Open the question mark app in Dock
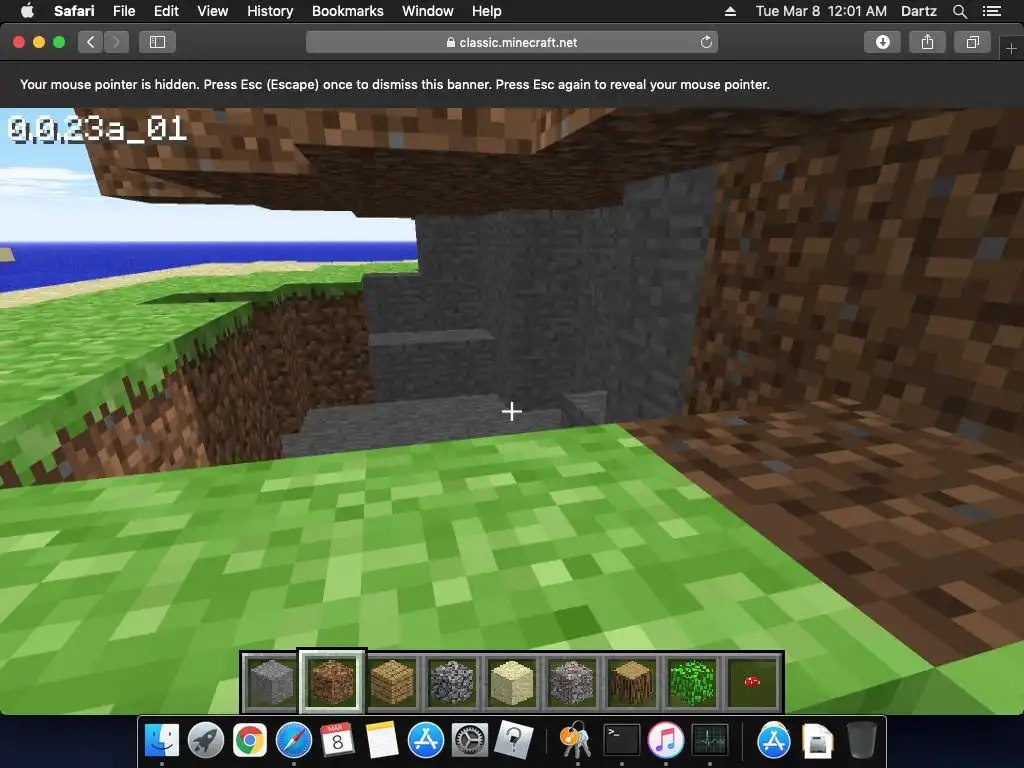Viewport: 1024px width, 768px height. pyautogui.click(x=514, y=741)
